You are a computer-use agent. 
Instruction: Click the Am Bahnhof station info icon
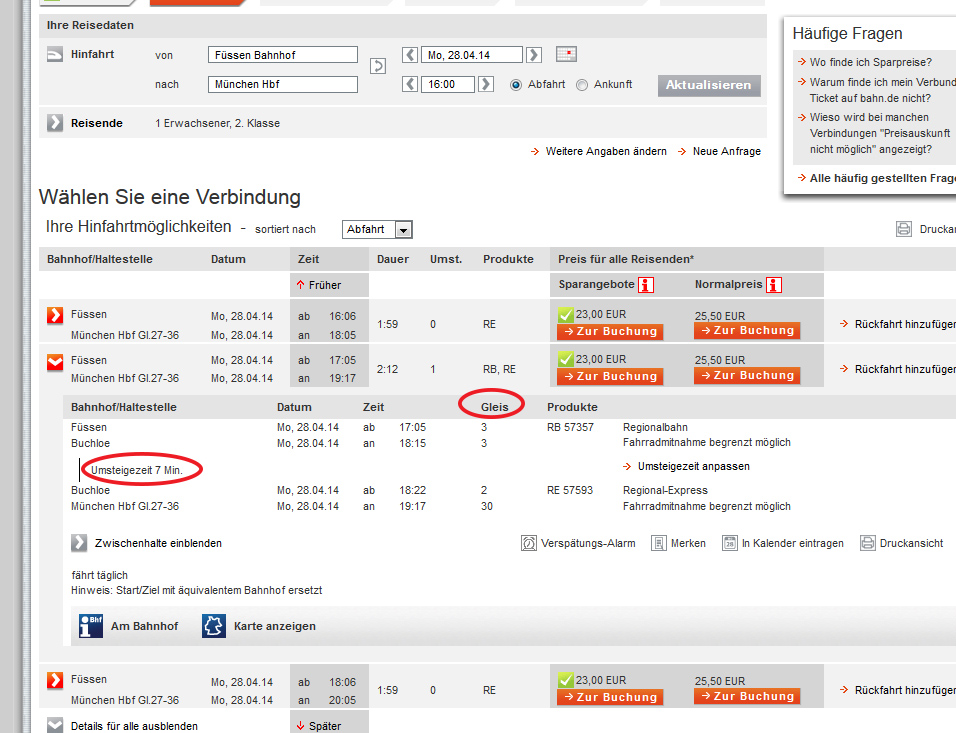[91, 626]
